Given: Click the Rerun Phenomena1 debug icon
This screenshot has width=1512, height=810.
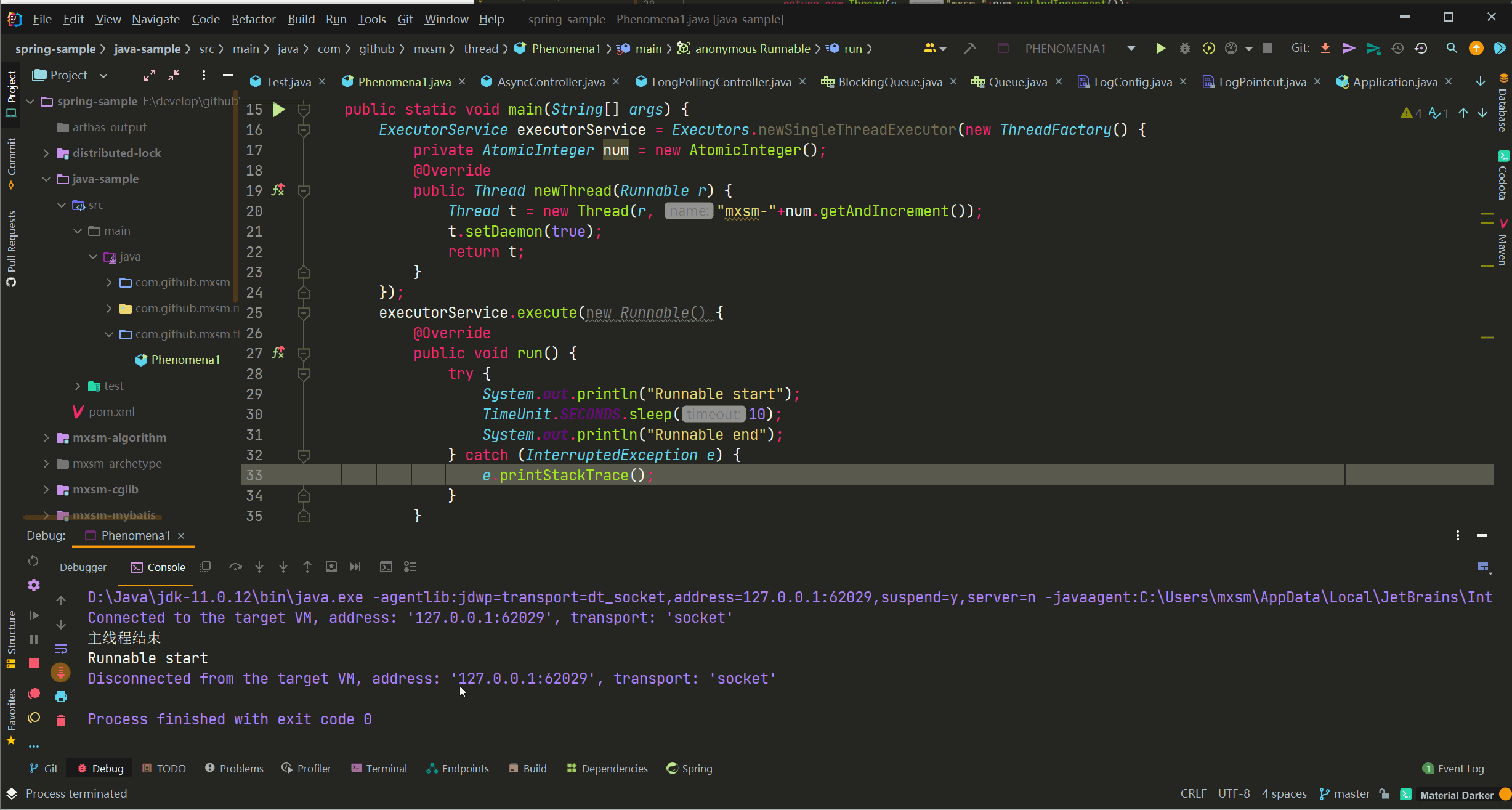Looking at the screenshot, I should pos(33,561).
